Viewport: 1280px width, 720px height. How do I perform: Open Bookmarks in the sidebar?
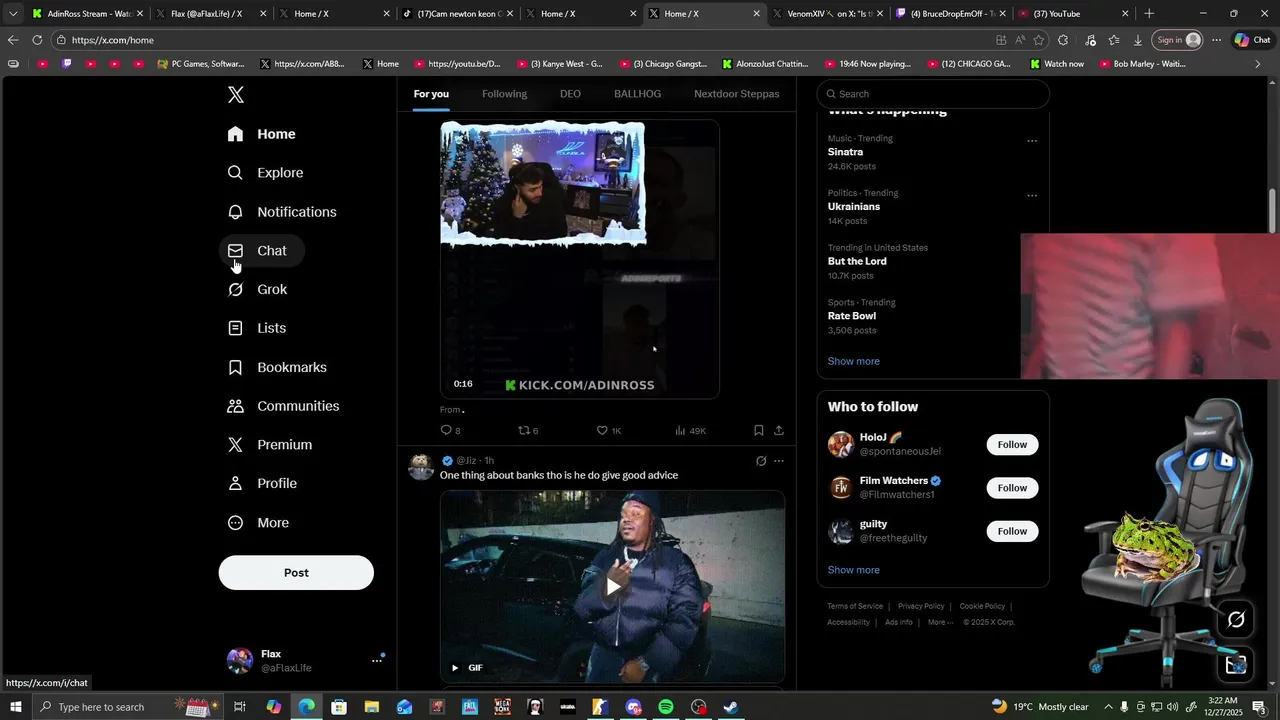(277, 367)
